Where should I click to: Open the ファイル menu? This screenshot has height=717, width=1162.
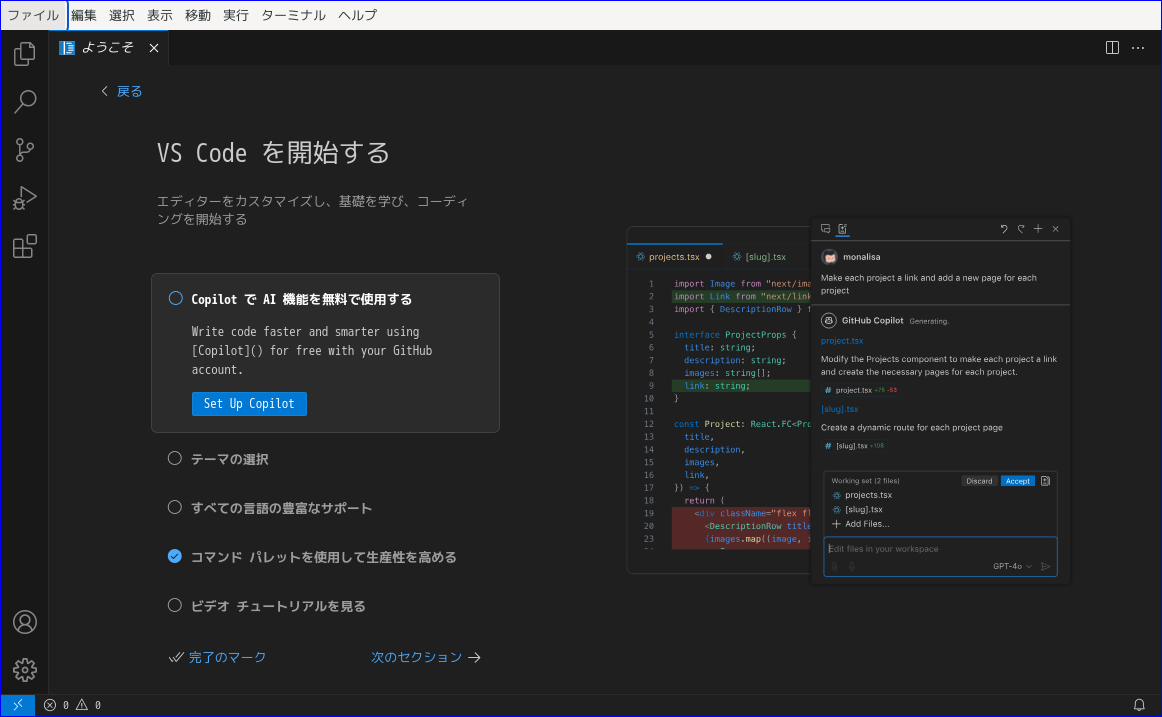(x=33, y=15)
